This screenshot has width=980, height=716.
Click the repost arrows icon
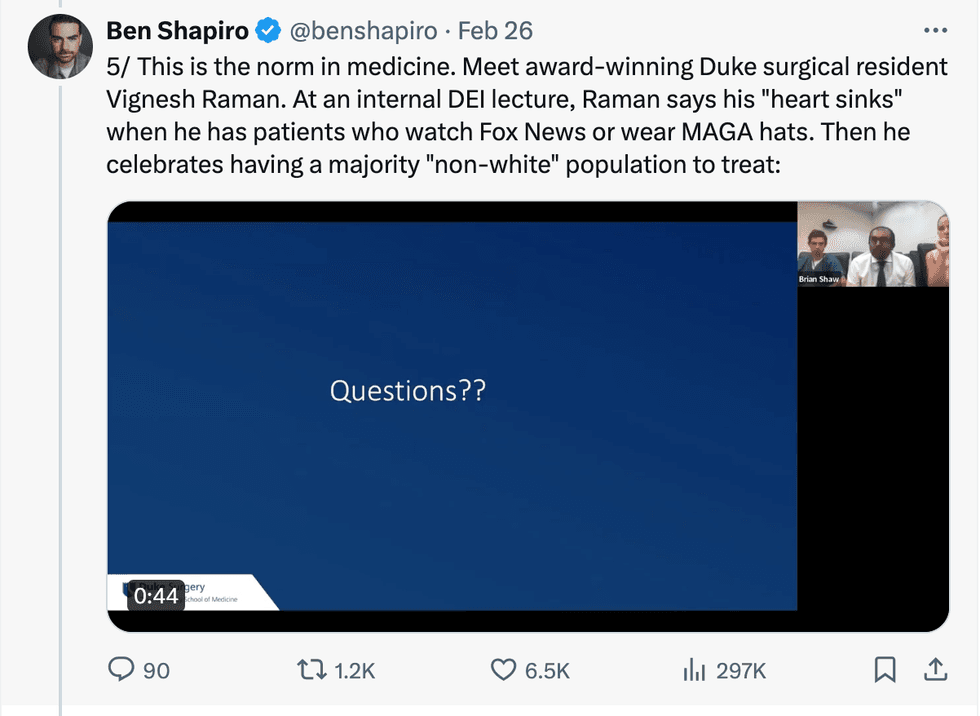click(315, 670)
